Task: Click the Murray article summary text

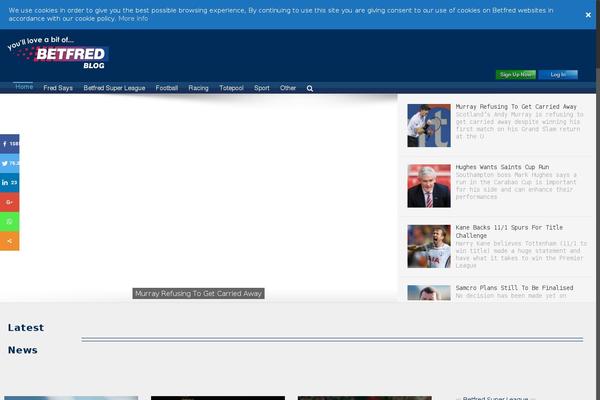Action: [519, 126]
